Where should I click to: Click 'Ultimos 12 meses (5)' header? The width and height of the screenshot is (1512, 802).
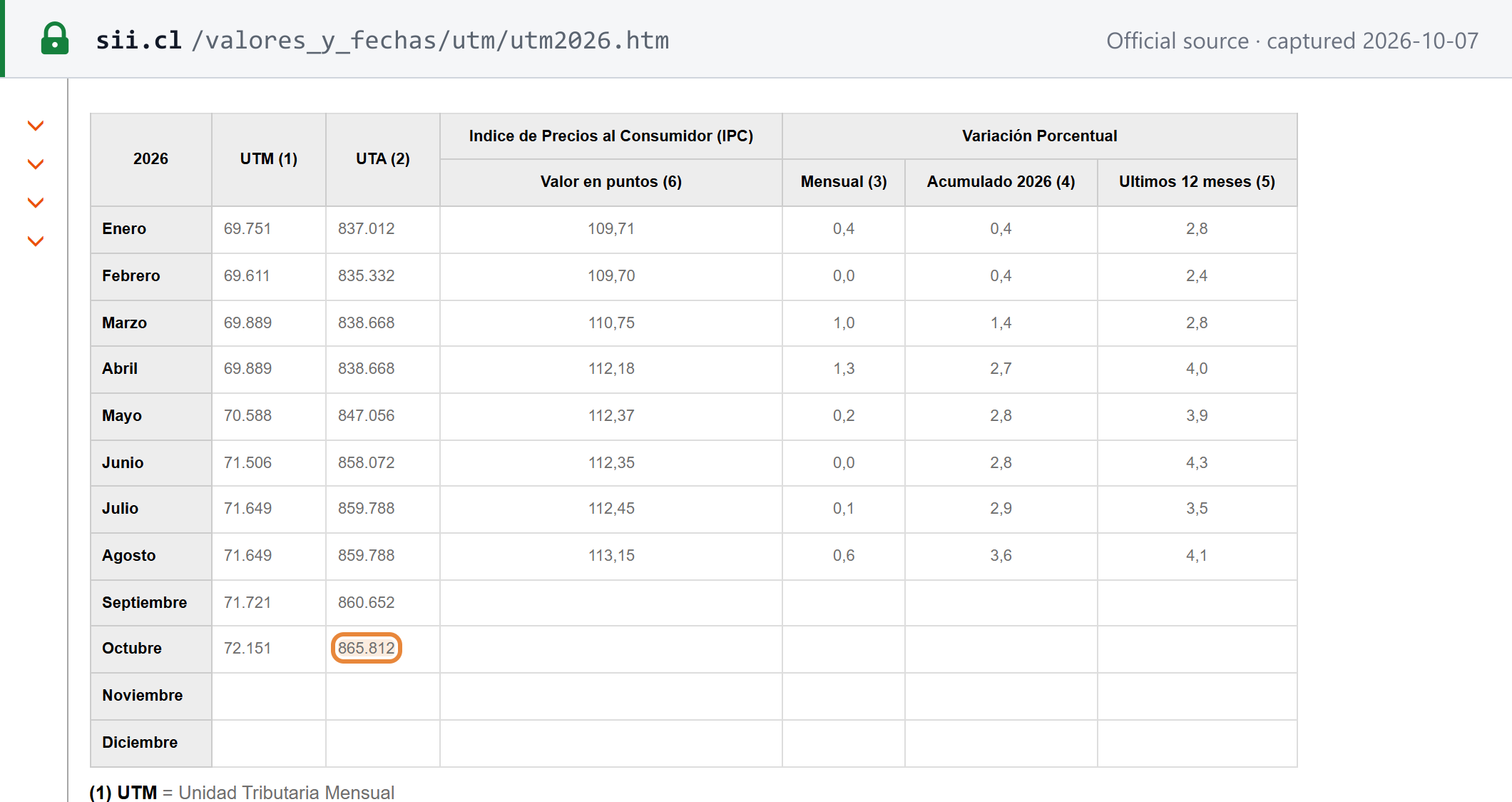[1197, 181]
